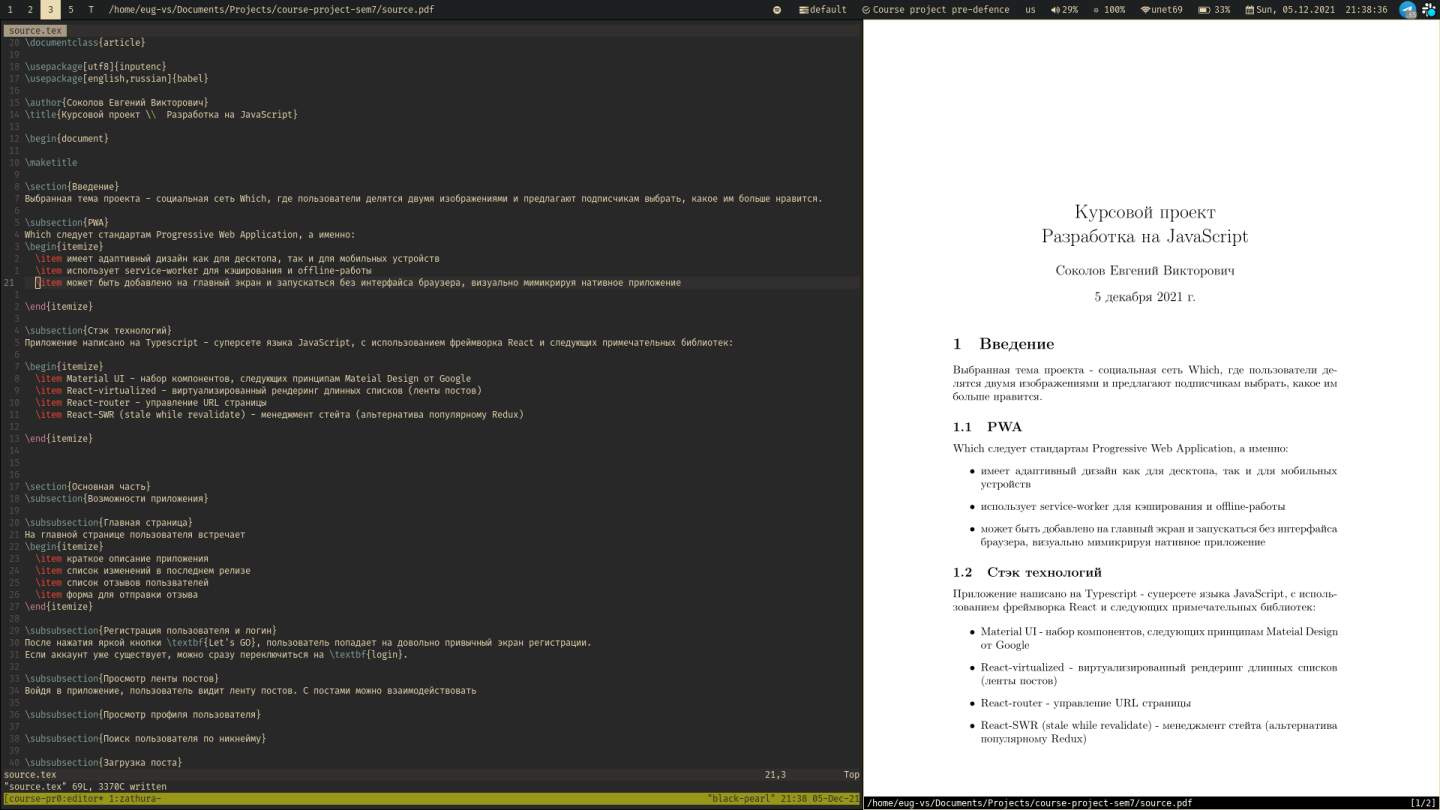Click the source.pdf path in zathura statusbar

(1030, 802)
